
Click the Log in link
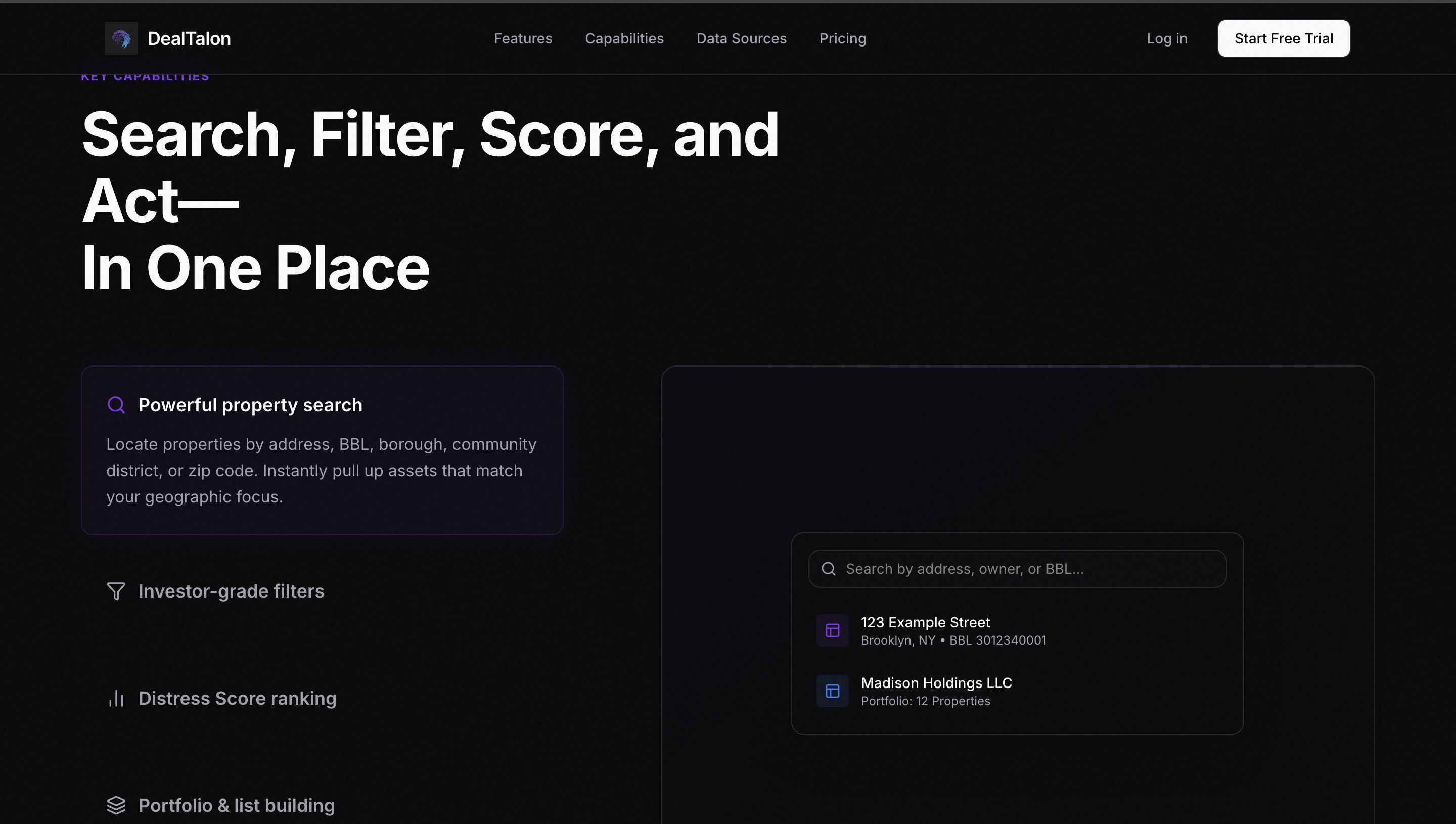point(1167,38)
